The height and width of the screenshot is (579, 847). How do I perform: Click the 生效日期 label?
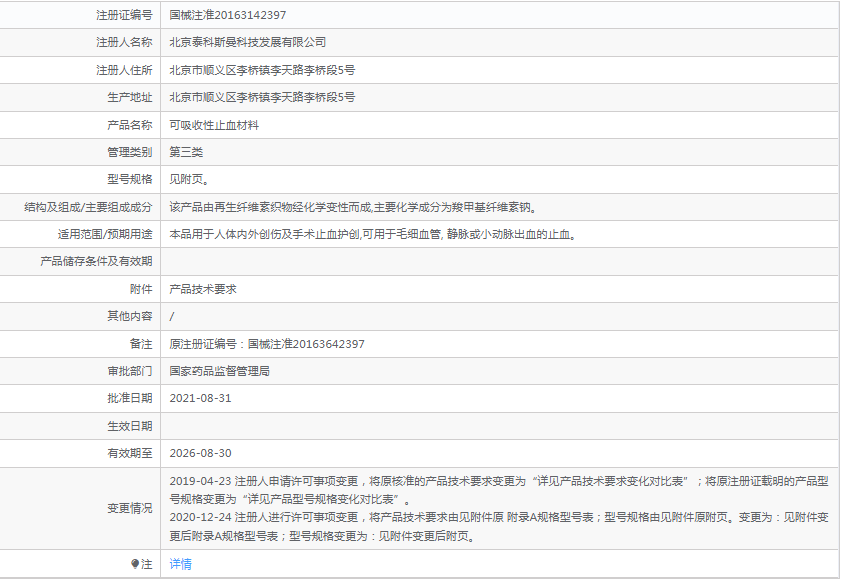pos(130,426)
